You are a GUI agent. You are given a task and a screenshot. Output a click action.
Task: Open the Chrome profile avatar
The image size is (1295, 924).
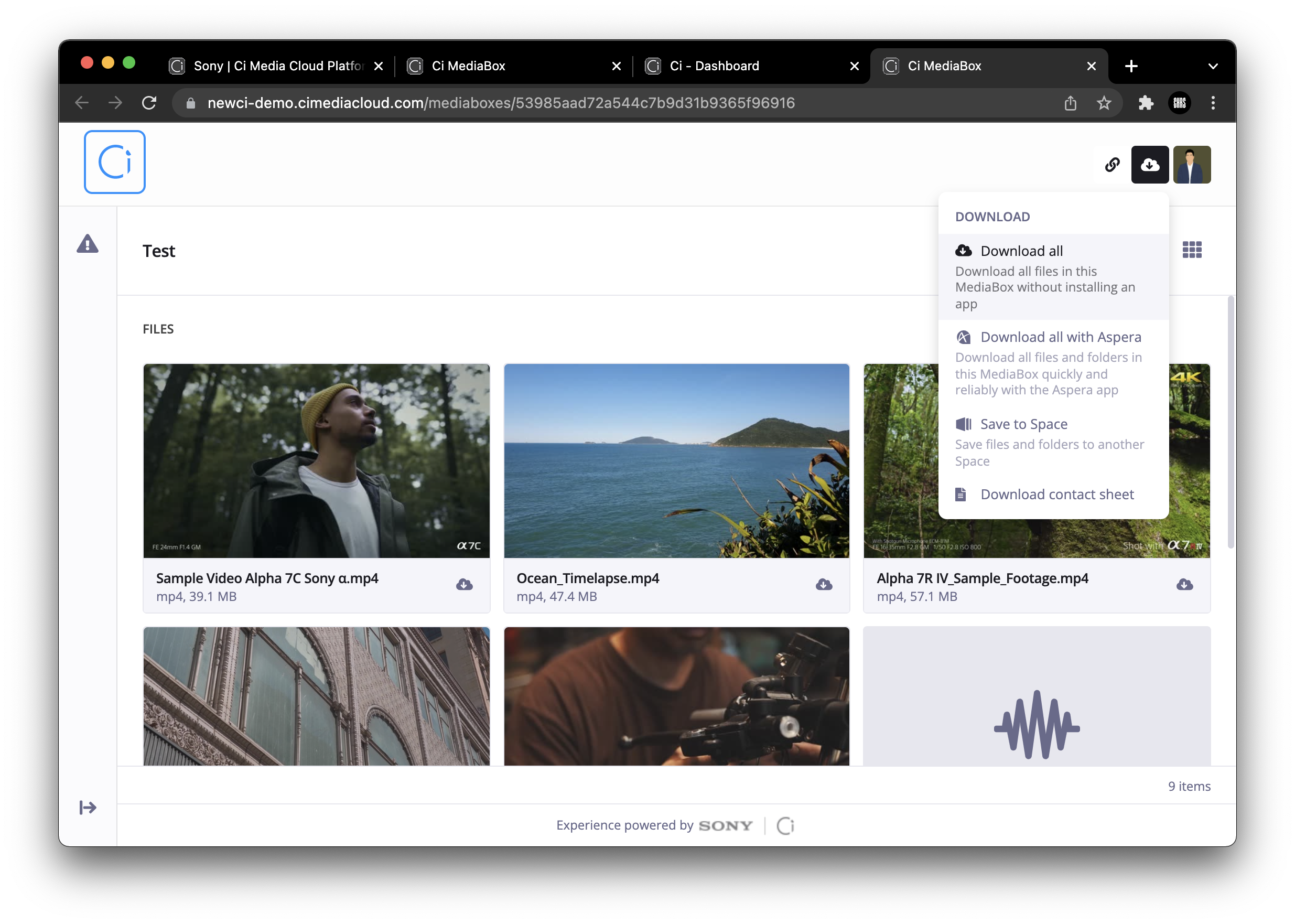tap(1179, 103)
